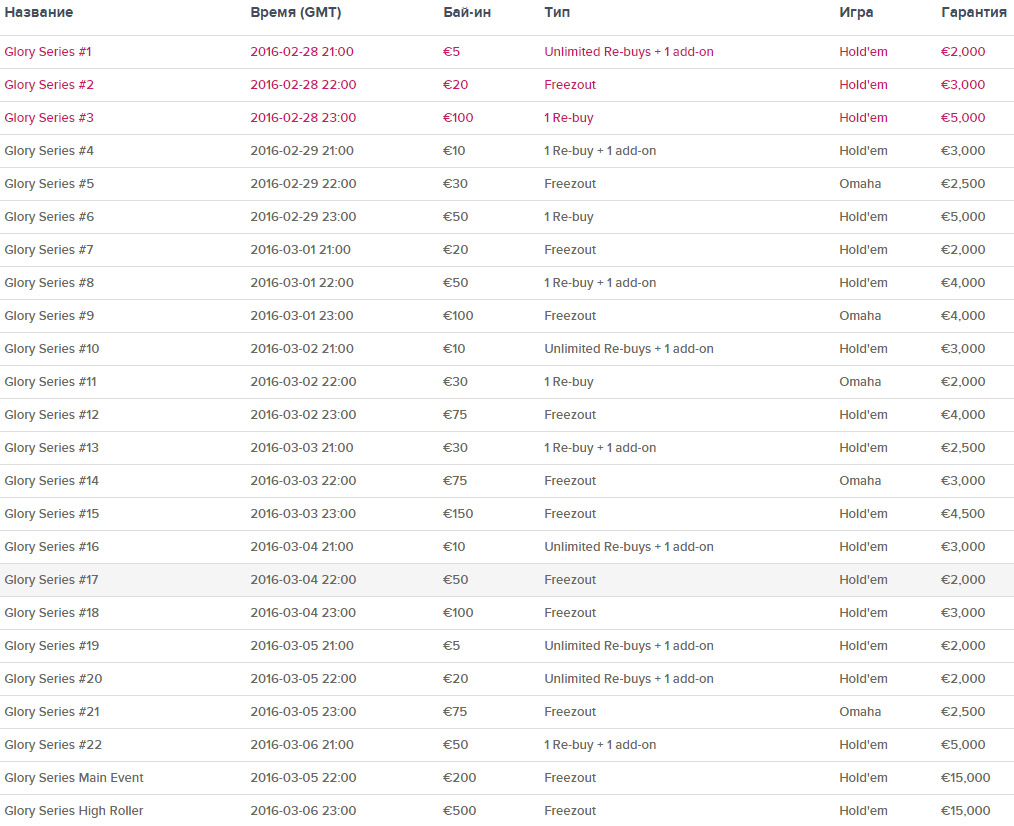Select the Glory Series #16 row name
This screenshot has width=1014, height=826.
(x=52, y=547)
